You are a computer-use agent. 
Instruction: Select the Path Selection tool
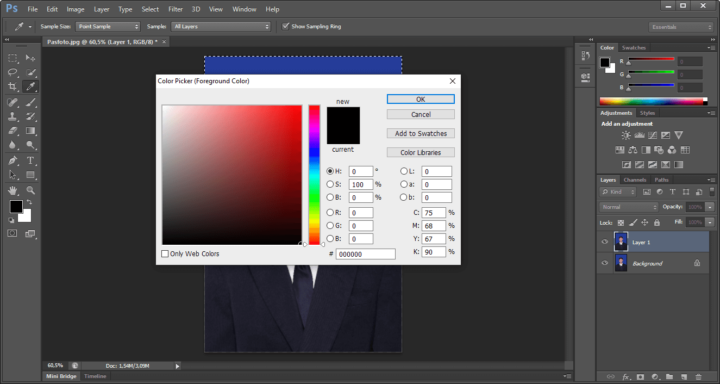(x=13, y=175)
